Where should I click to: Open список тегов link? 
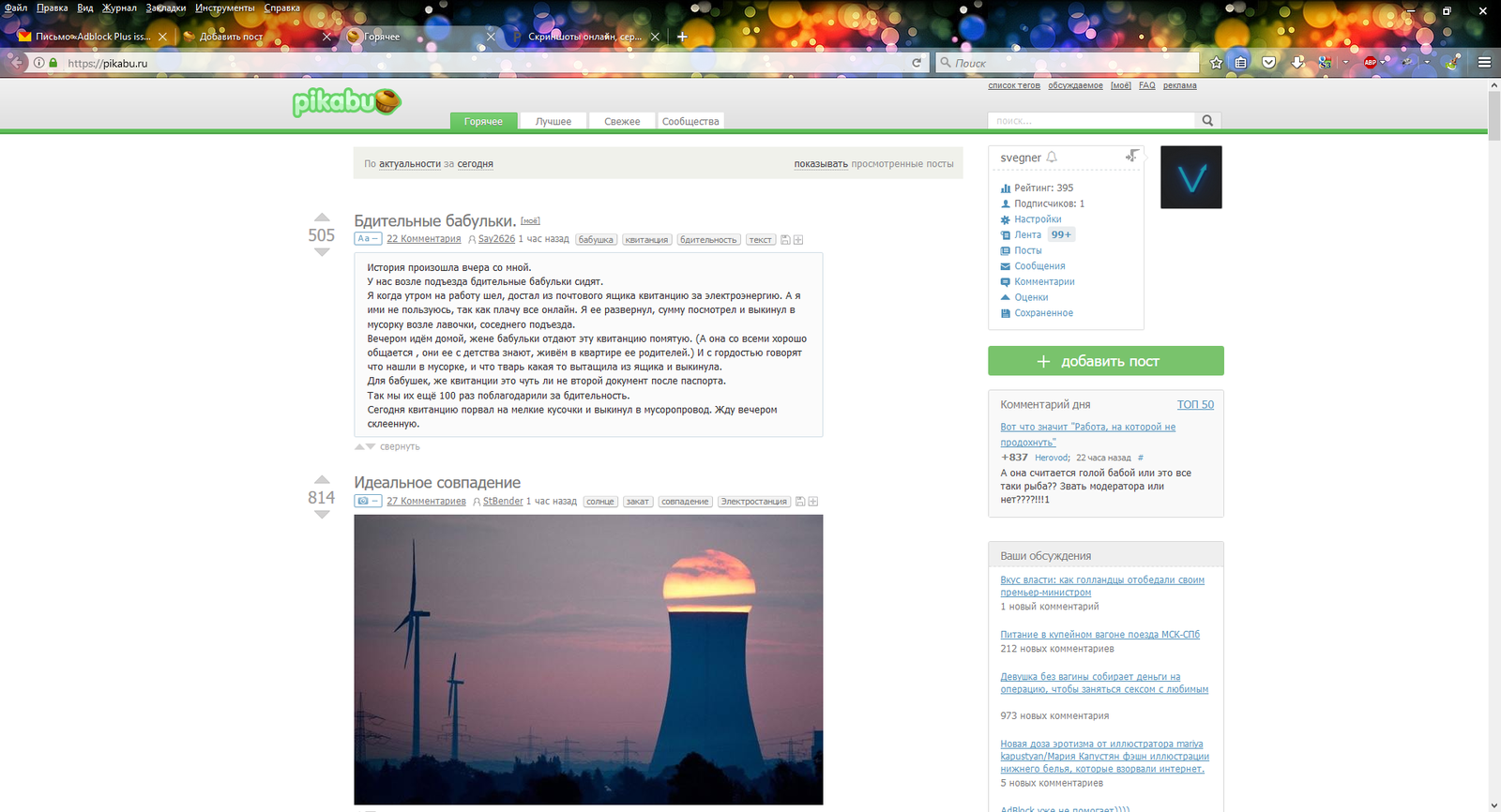[x=1014, y=85]
